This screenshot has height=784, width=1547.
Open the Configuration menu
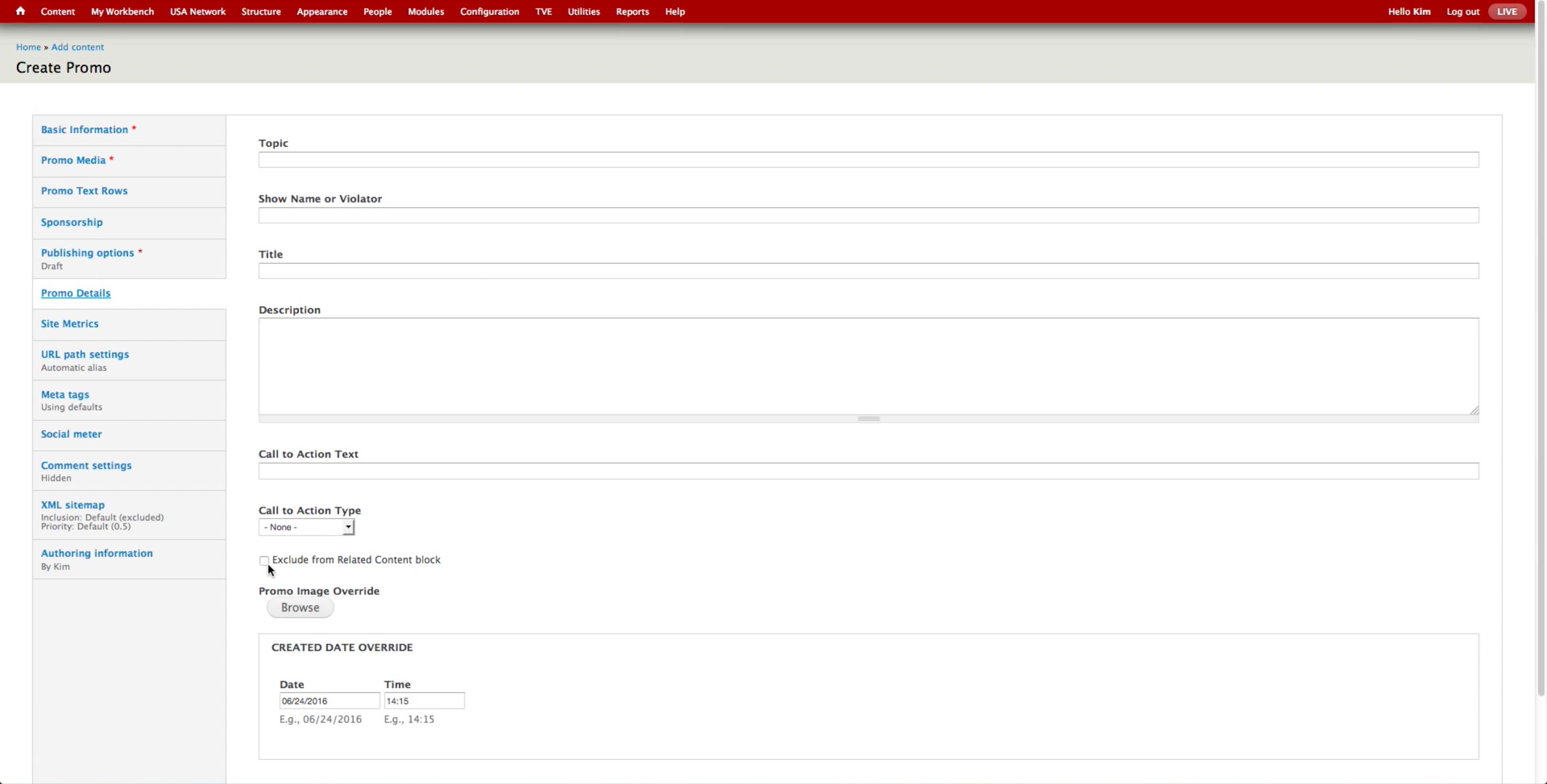pos(489,11)
